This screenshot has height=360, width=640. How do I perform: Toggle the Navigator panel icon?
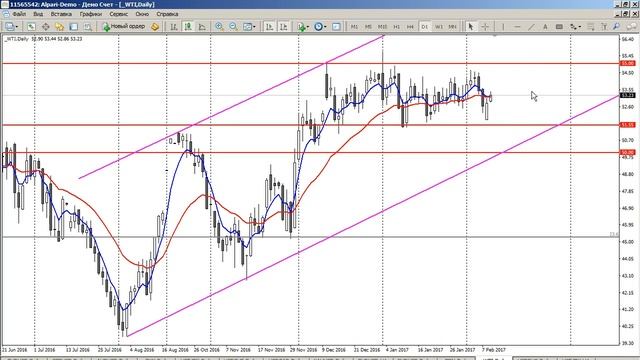point(60,27)
